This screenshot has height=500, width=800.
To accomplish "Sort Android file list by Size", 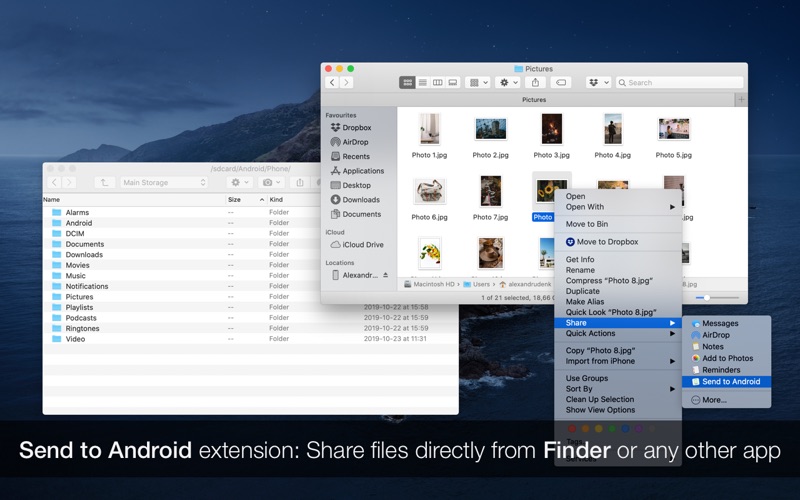I will point(246,199).
